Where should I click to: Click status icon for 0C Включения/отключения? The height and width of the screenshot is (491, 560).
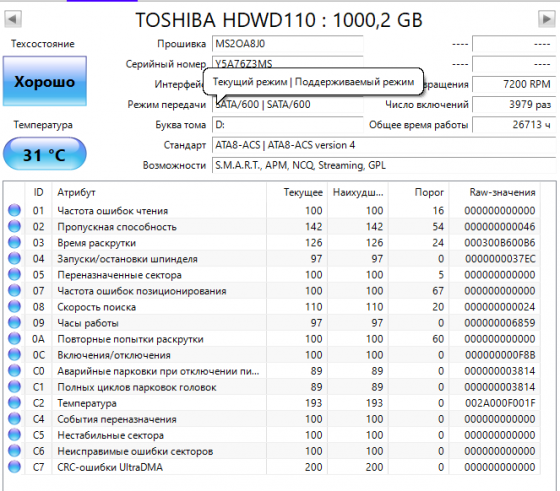[x=14, y=355]
